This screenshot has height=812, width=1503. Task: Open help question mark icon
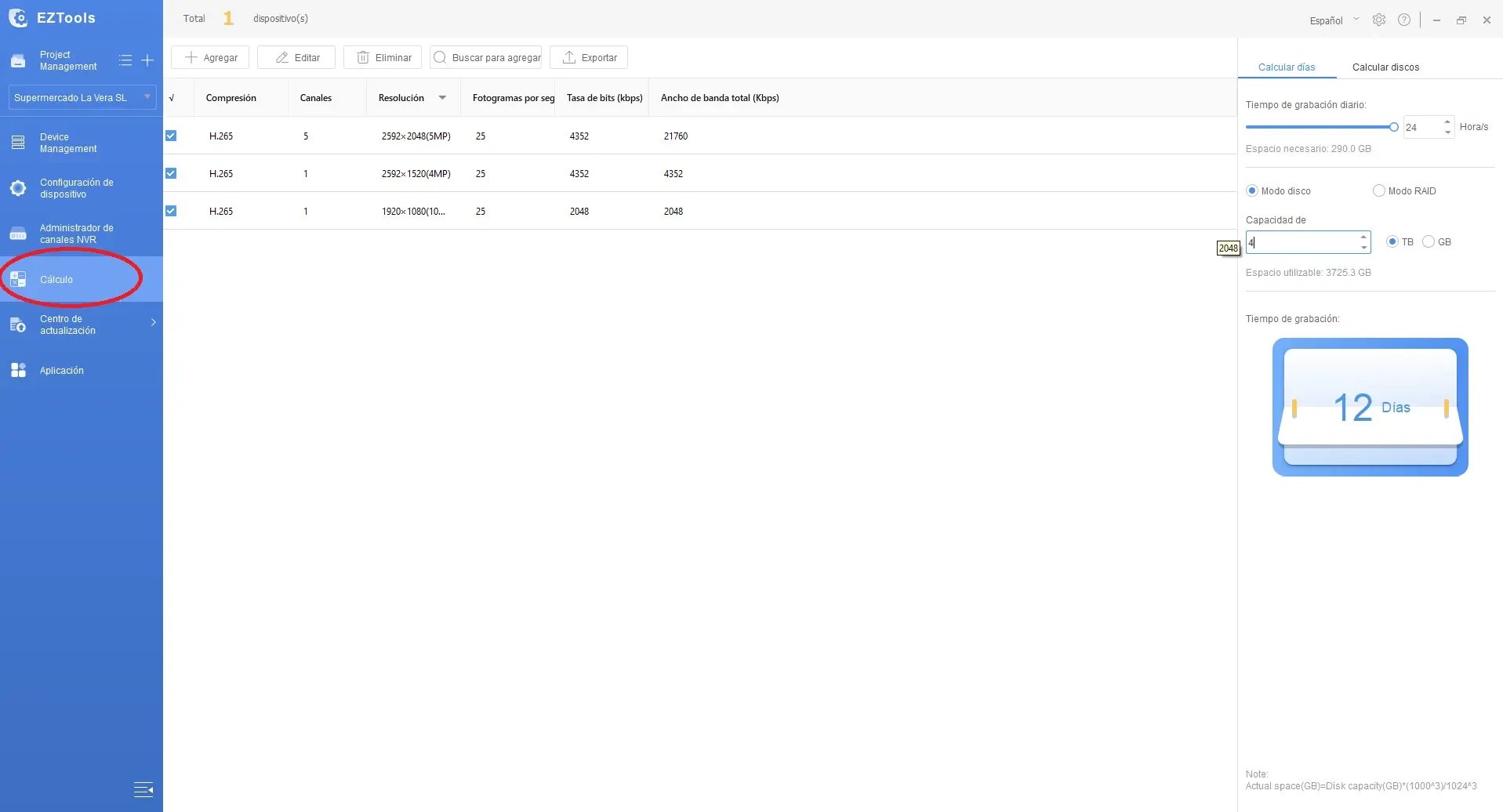[x=1404, y=20]
